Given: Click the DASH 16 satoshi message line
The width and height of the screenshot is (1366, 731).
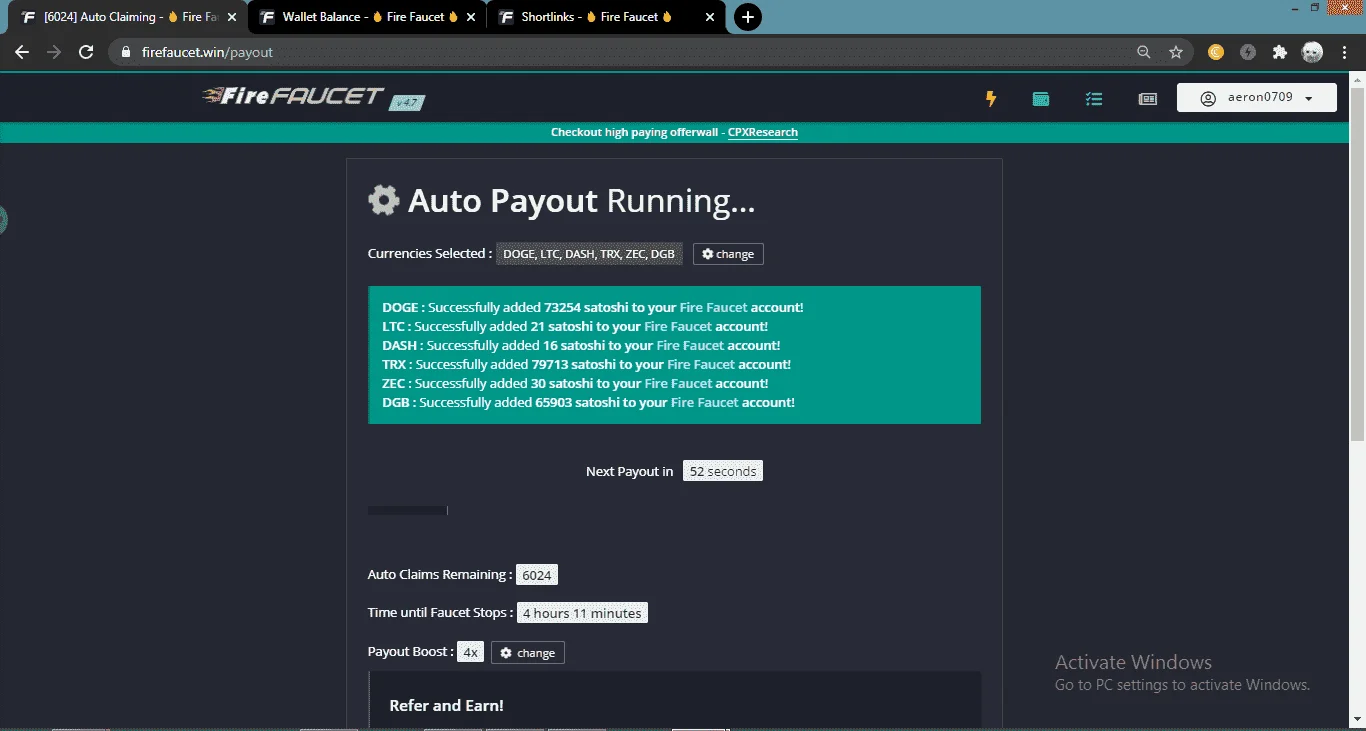Looking at the screenshot, I should click(x=581, y=345).
